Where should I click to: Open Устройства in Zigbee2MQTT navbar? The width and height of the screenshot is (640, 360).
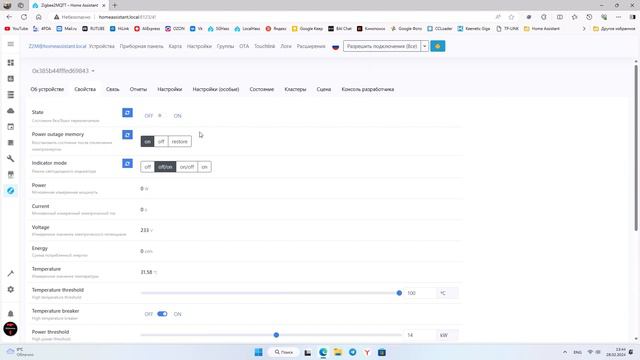click(x=102, y=46)
